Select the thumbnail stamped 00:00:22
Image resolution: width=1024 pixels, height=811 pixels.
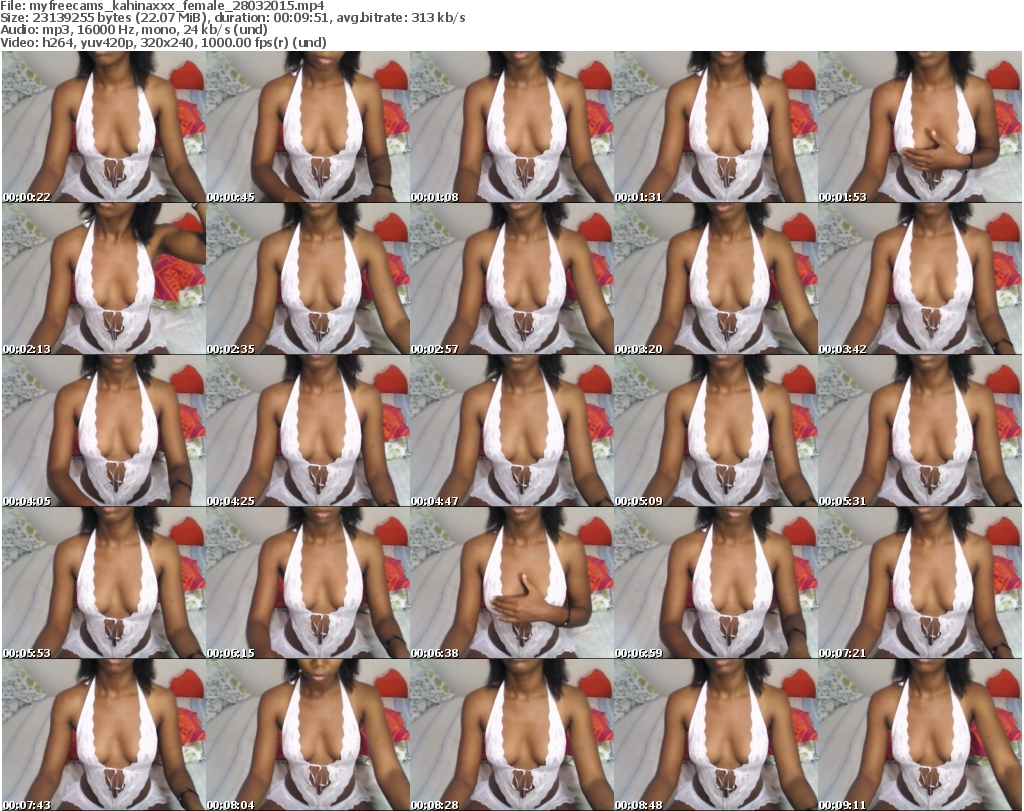pos(104,127)
